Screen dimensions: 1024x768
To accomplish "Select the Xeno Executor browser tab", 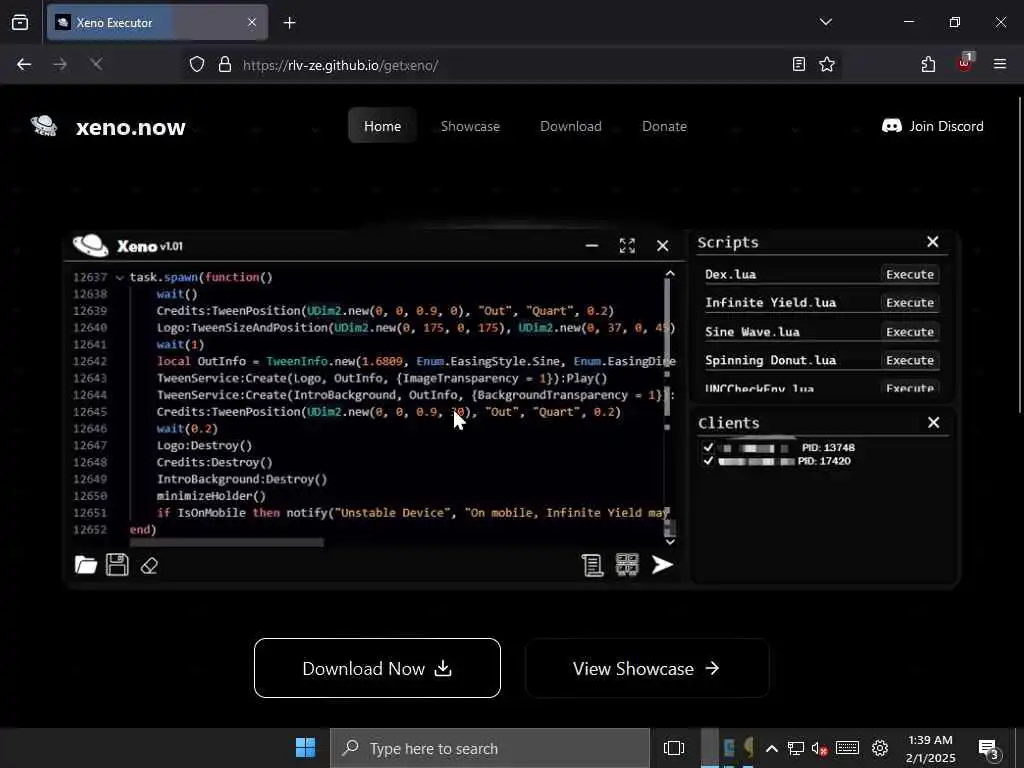I will pos(157,22).
